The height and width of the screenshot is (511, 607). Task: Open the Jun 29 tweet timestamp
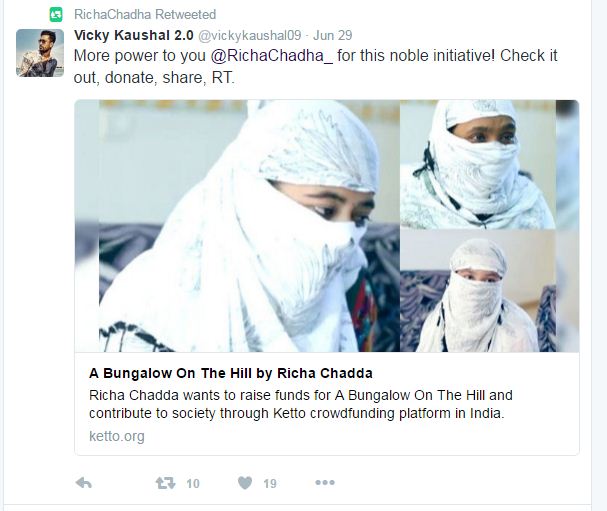point(333,35)
